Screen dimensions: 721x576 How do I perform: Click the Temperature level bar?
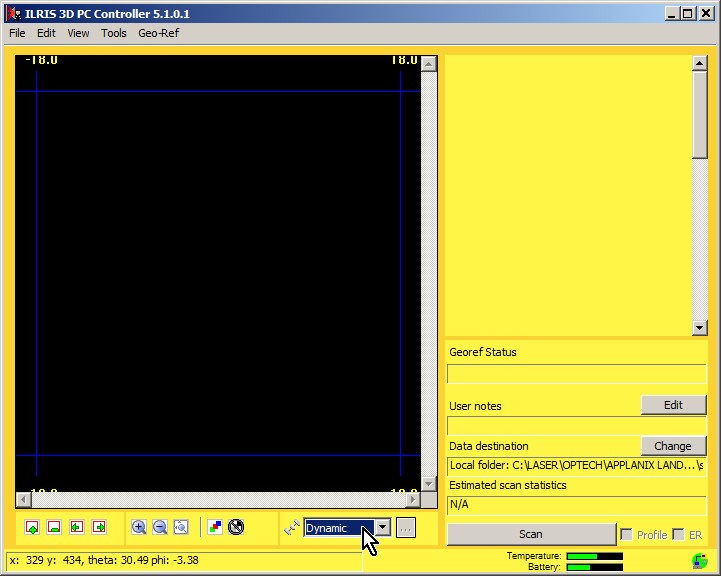[595, 556]
